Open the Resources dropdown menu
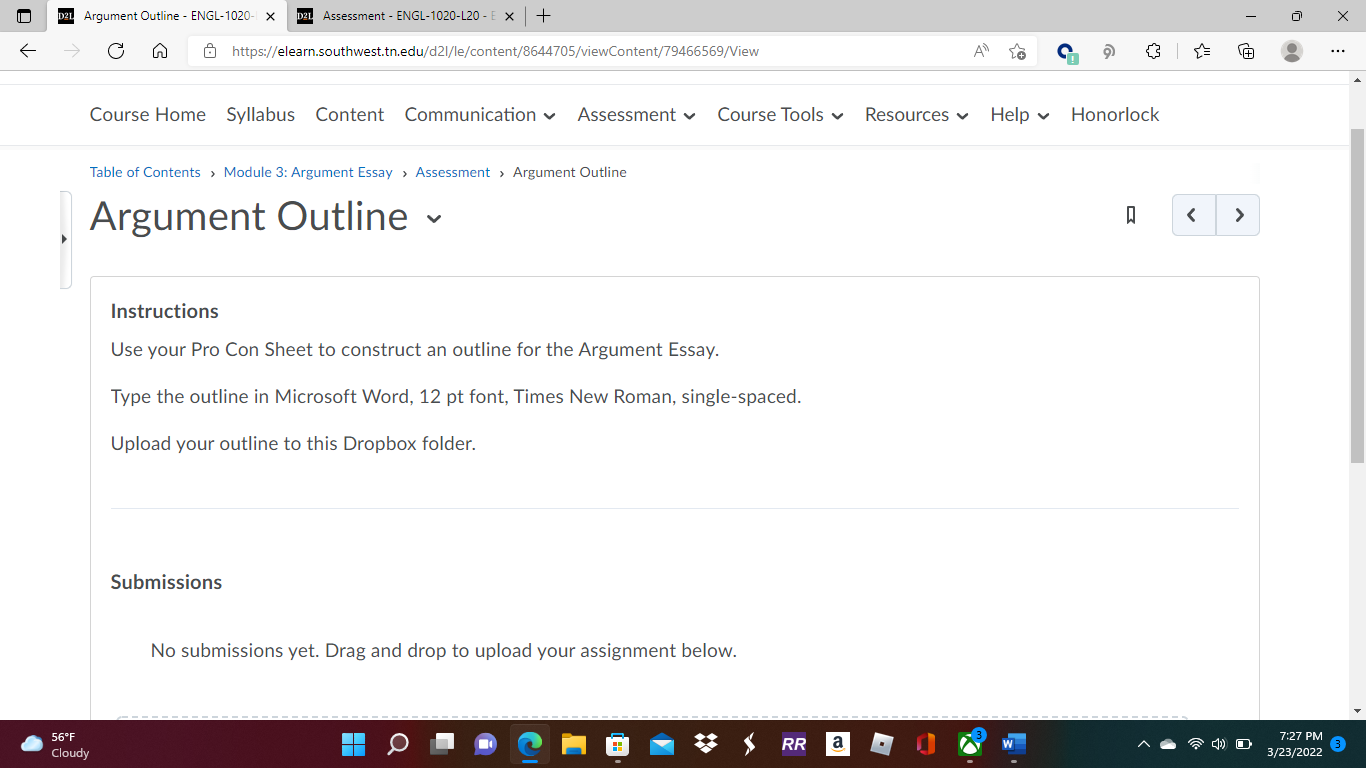Viewport: 1366px width, 768px height. pos(917,115)
